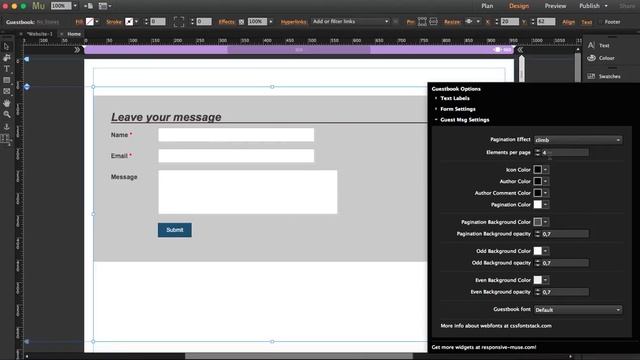
Task: Open the Add or filter links dropdown
Action: point(350,22)
